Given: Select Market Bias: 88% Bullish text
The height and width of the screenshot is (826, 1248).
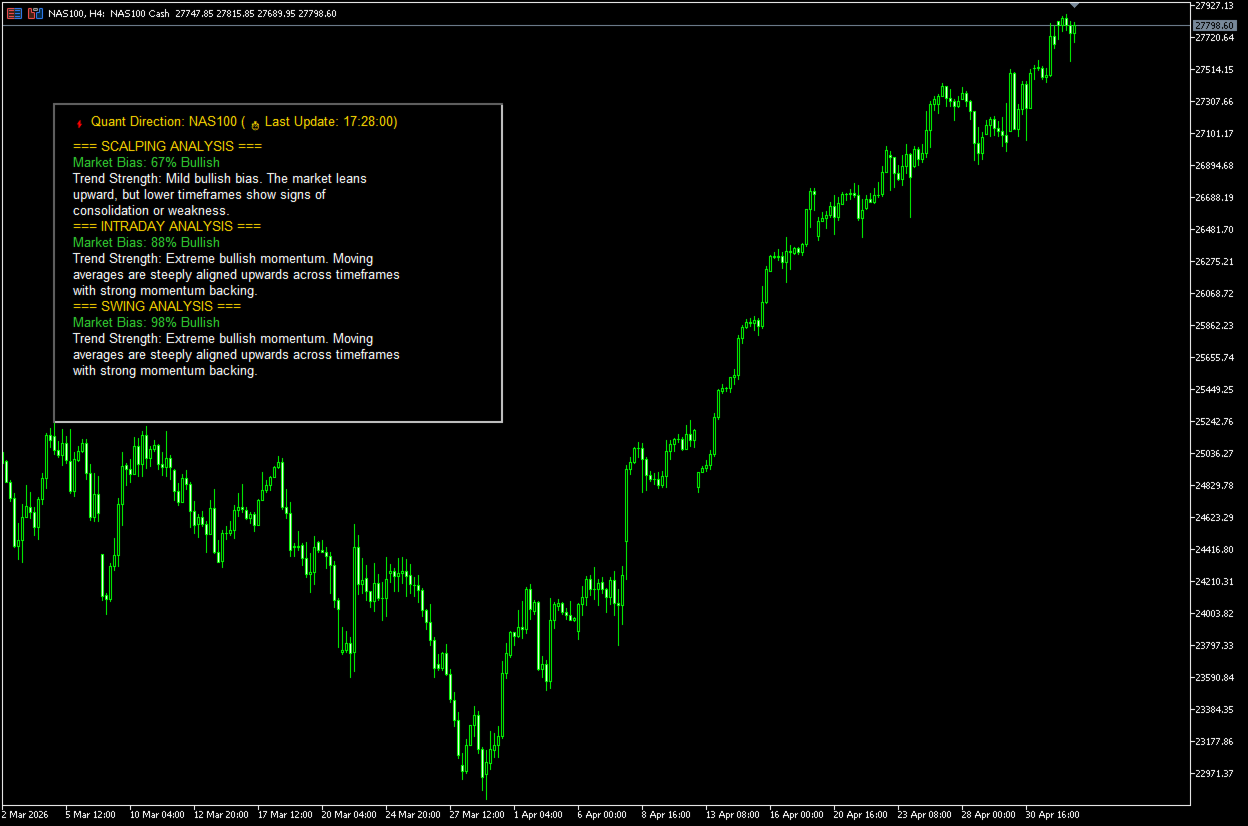Looking at the screenshot, I should 146,242.
